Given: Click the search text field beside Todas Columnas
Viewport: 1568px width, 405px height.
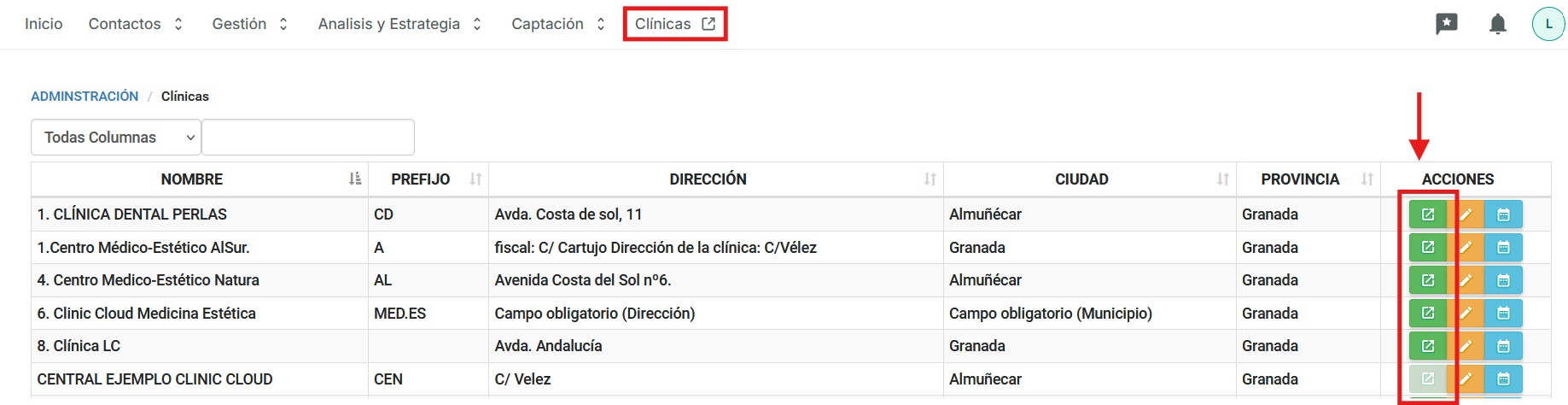Looking at the screenshot, I should 308,138.
